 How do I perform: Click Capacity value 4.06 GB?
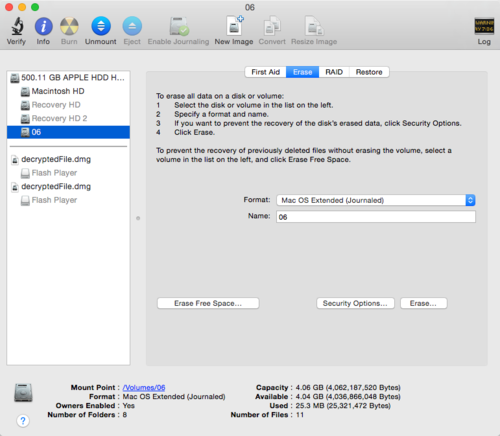tap(348, 388)
